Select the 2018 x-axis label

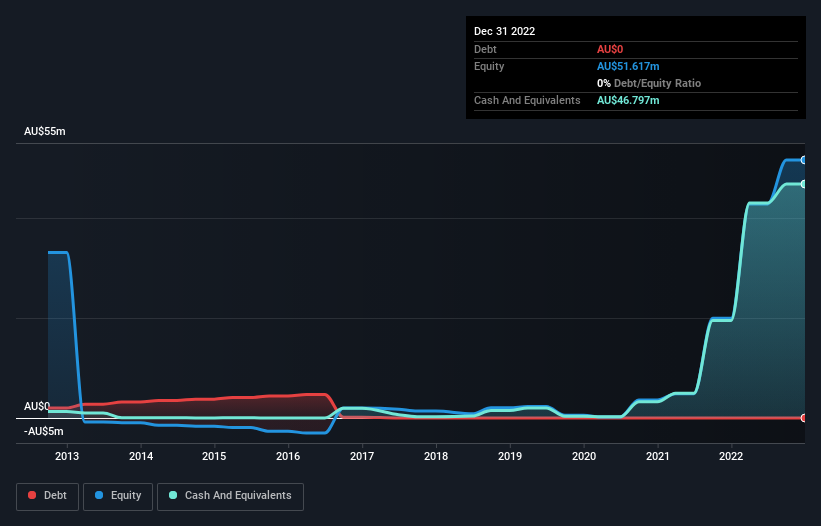436,456
